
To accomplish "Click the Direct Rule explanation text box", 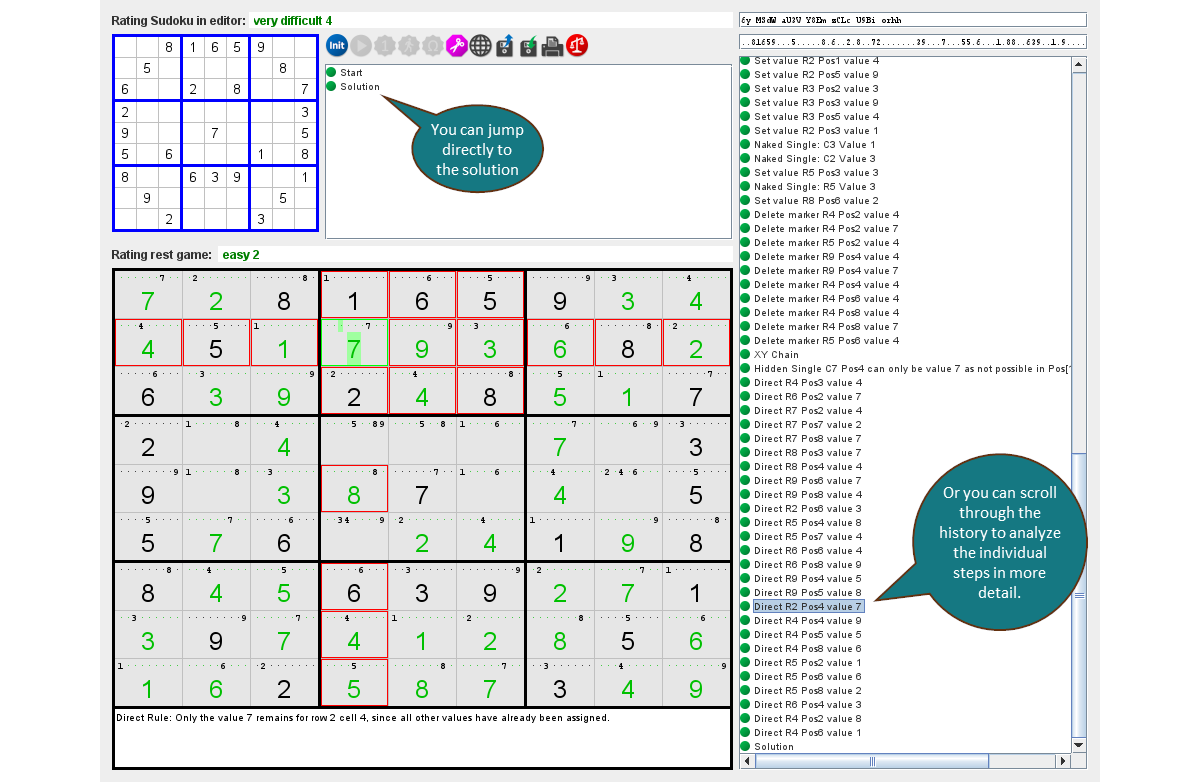I will pos(422,738).
